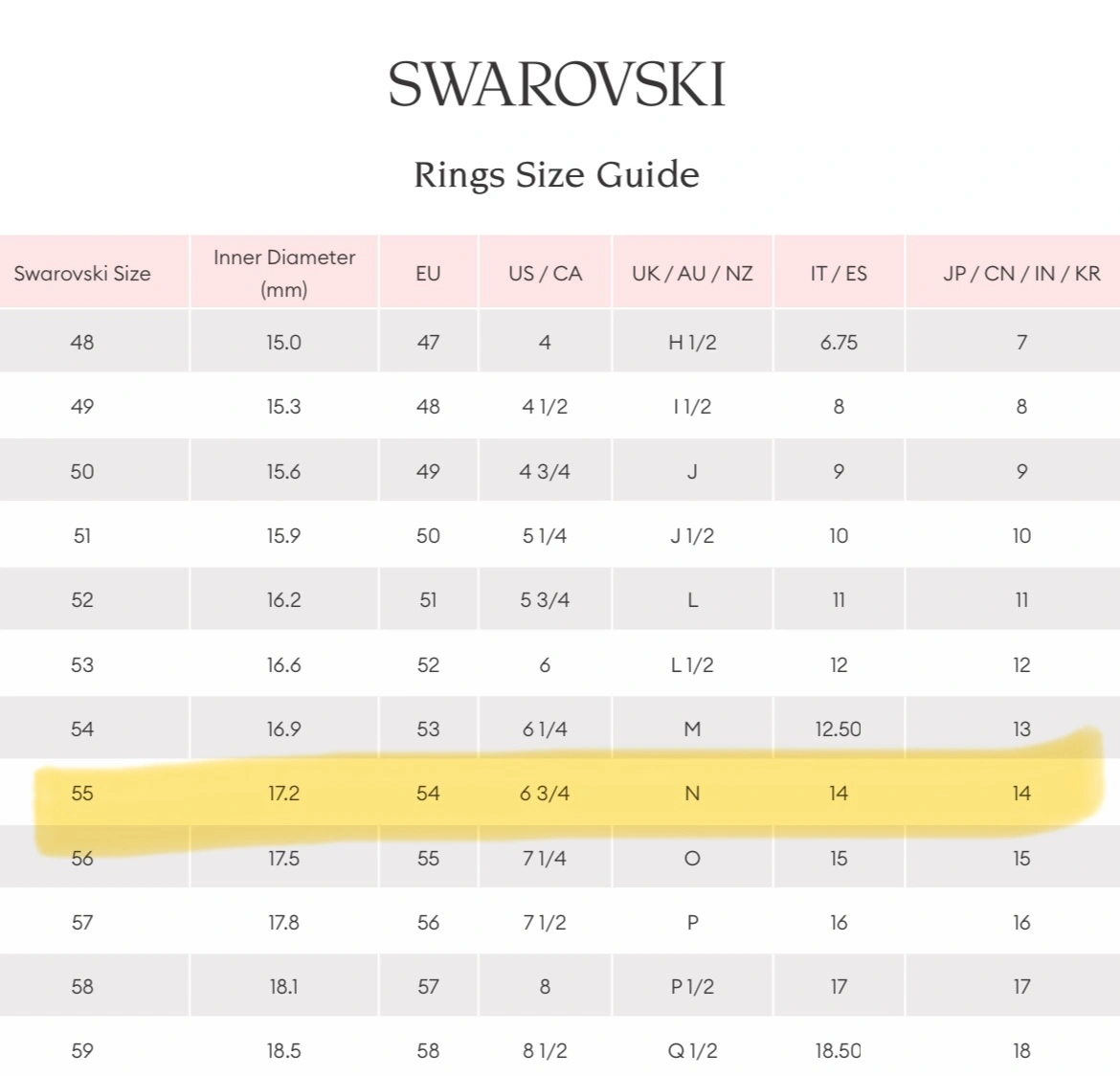Select the Swarovski Size column header

(82, 273)
